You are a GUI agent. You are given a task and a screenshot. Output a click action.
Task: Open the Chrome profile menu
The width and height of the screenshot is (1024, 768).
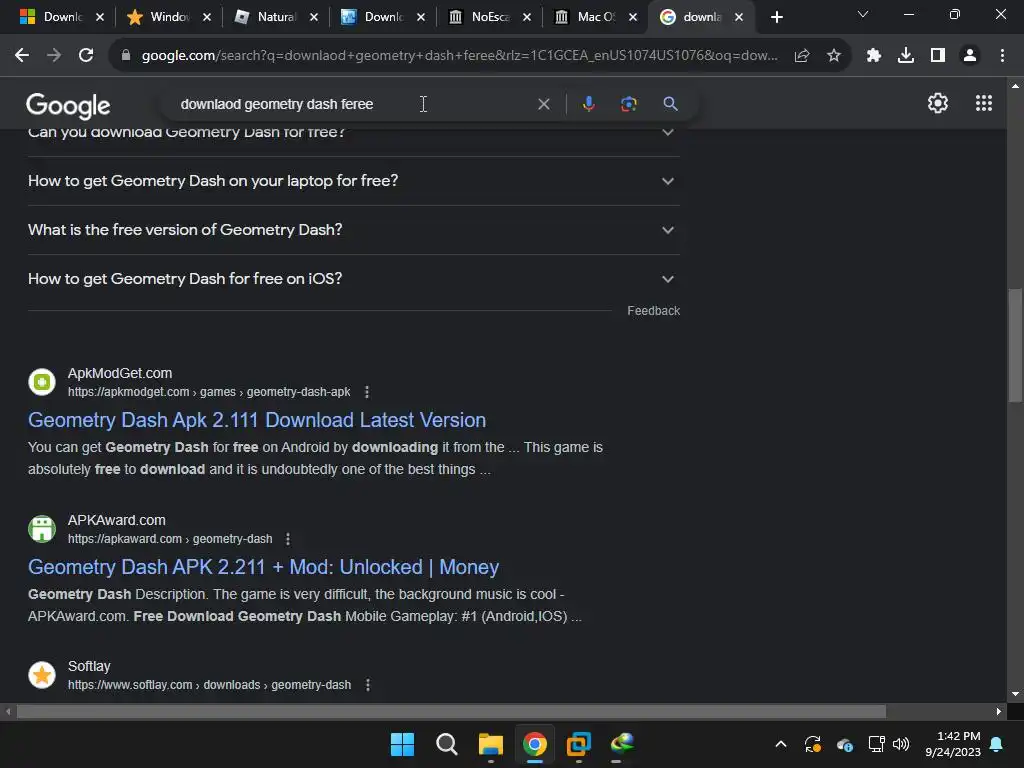pyautogui.click(x=970, y=56)
